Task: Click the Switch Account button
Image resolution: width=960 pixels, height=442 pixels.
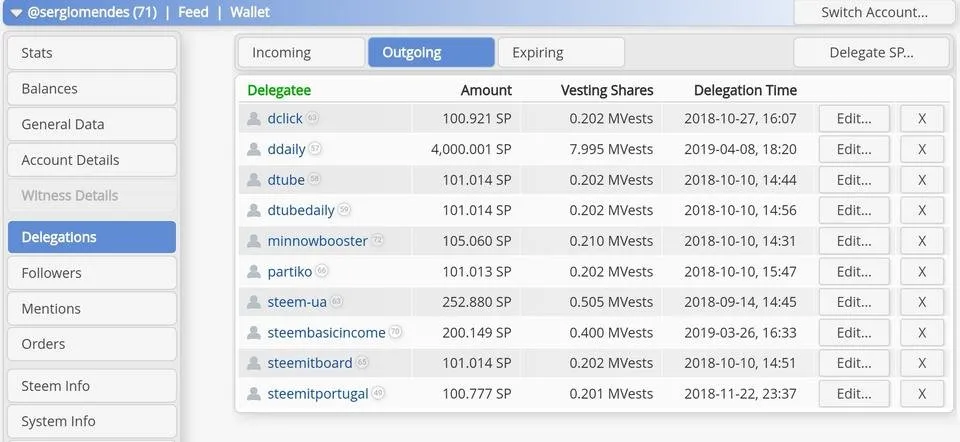Action: click(874, 12)
